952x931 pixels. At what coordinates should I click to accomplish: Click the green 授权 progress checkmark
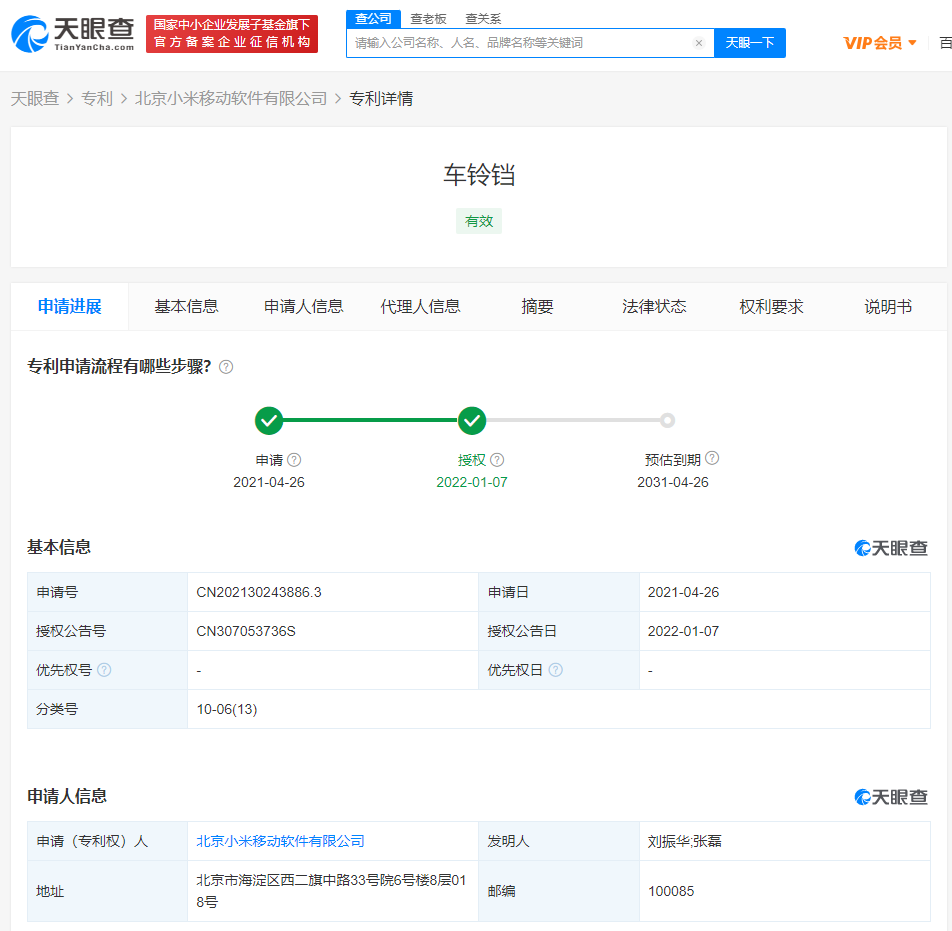click(x=471, y=421)
